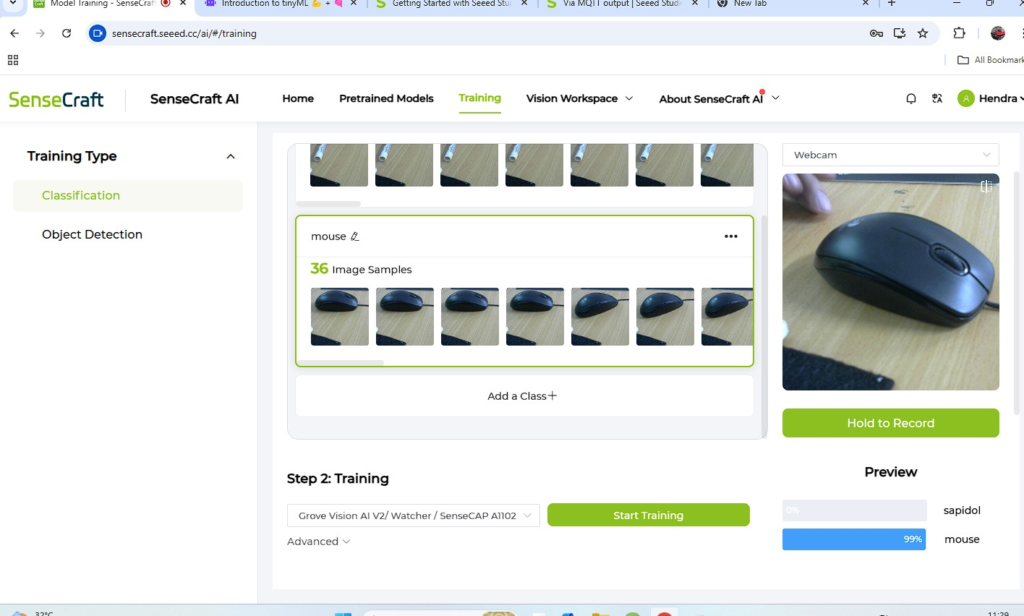Open the All Bookmarks folder
The image size is (1024, 616).
[990, 60]
